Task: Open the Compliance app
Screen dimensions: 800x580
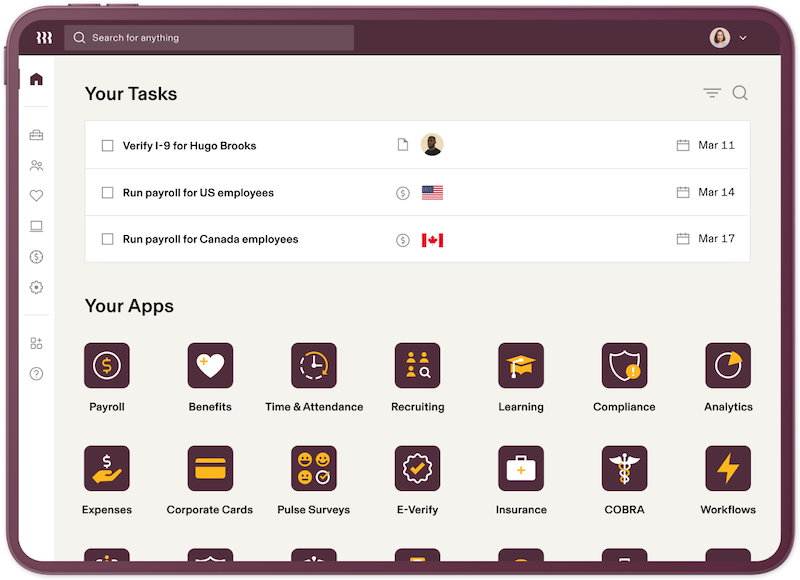Action: [624, 366]
